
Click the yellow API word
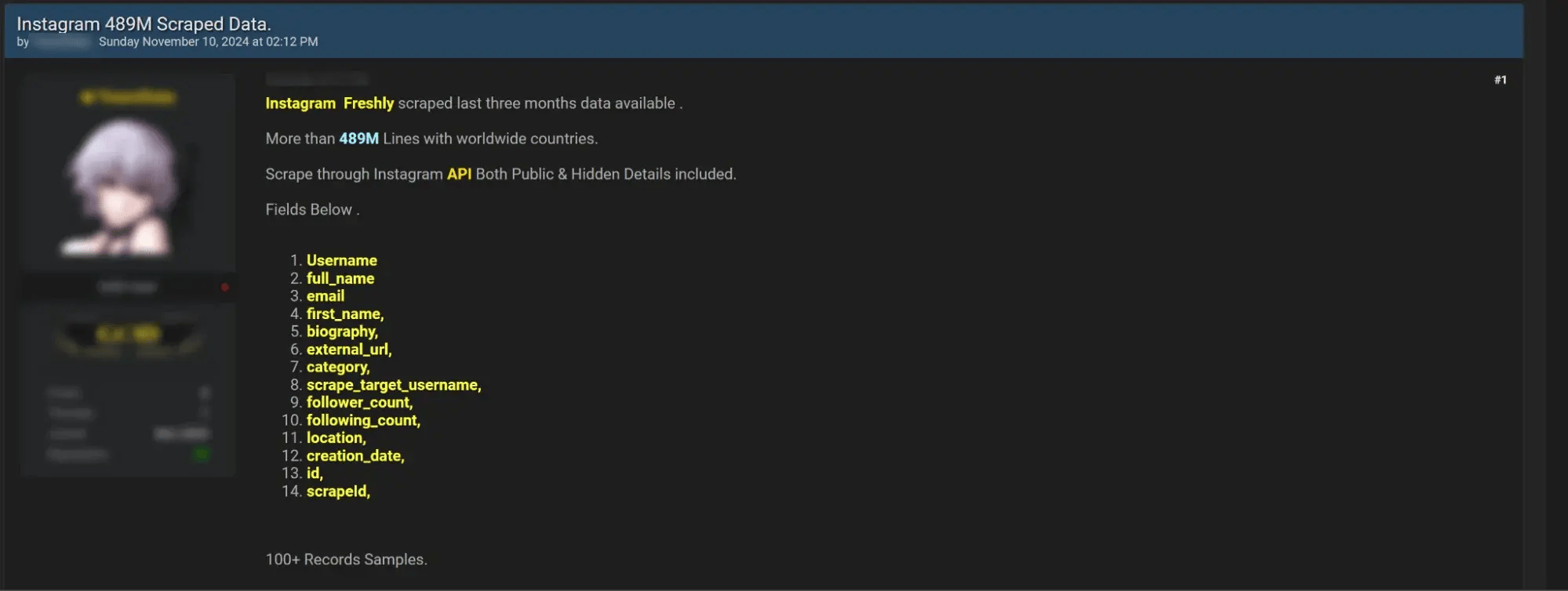(459, 174)
